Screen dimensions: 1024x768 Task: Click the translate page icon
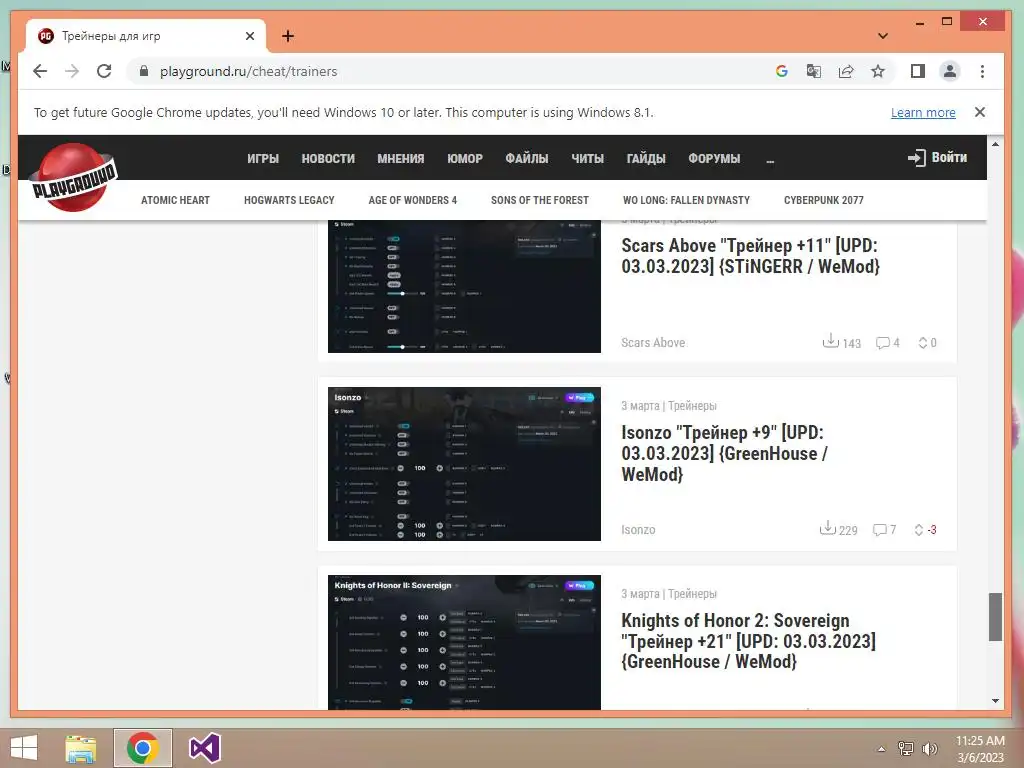[814, 71]
